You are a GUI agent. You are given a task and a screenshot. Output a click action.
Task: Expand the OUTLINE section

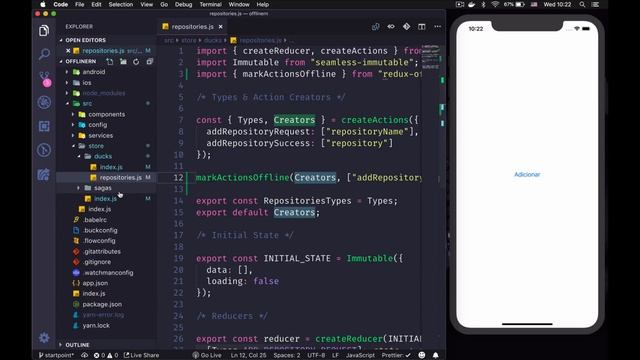(77, 345)
